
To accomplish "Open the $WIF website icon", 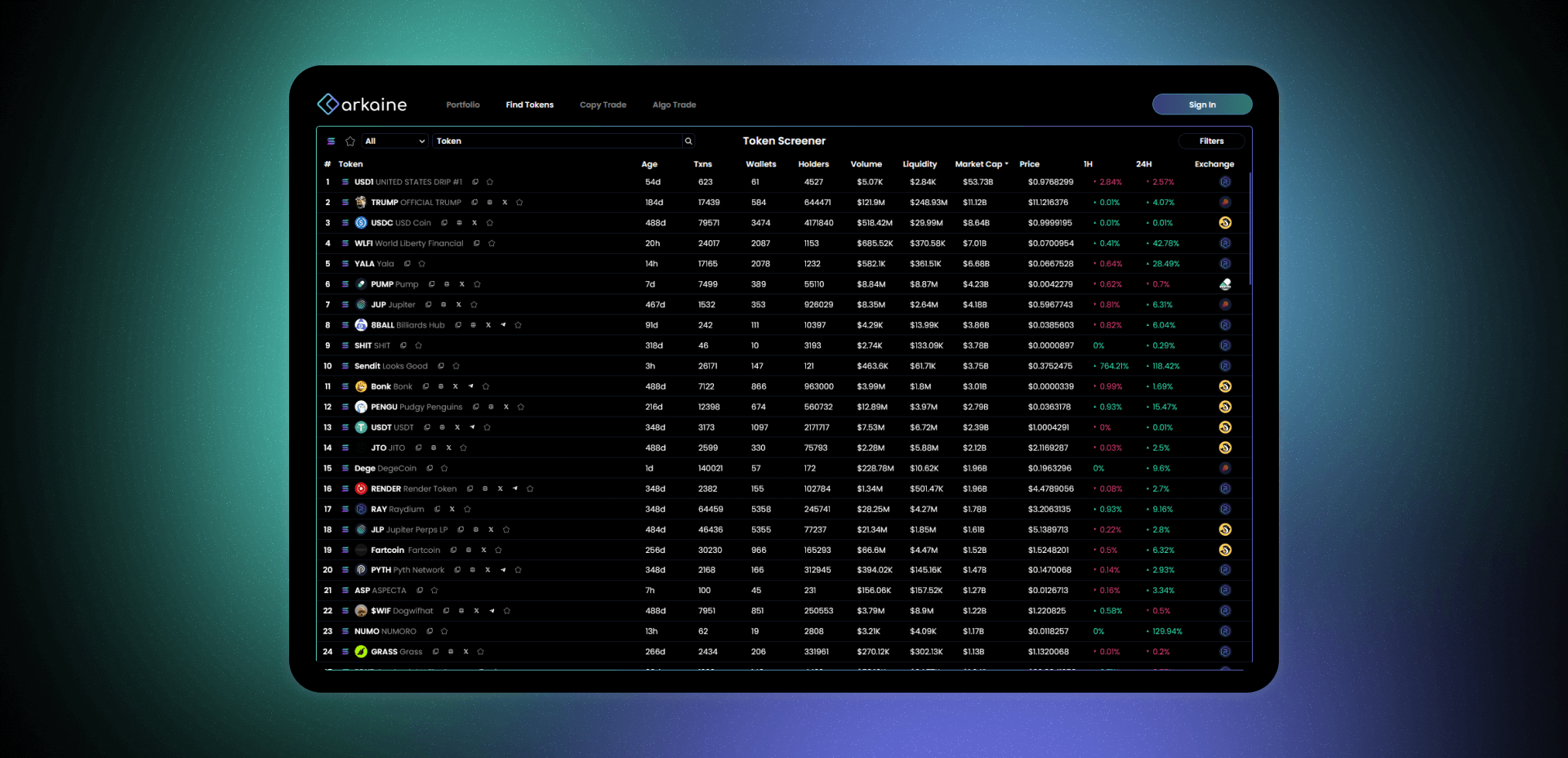I will pos(461,611).
